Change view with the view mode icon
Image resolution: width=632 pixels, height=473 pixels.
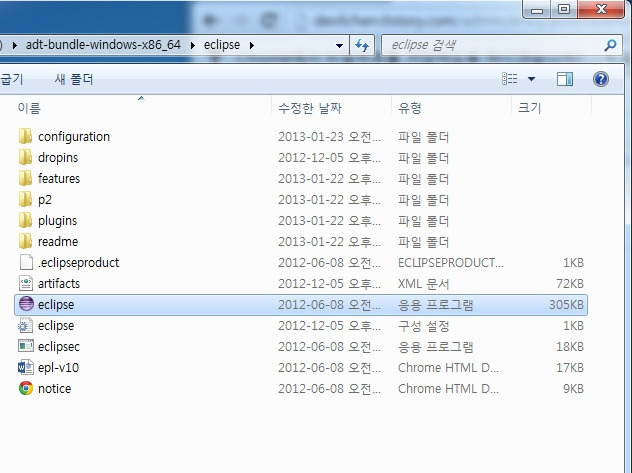pyautogui.click(x=509, y=79)
